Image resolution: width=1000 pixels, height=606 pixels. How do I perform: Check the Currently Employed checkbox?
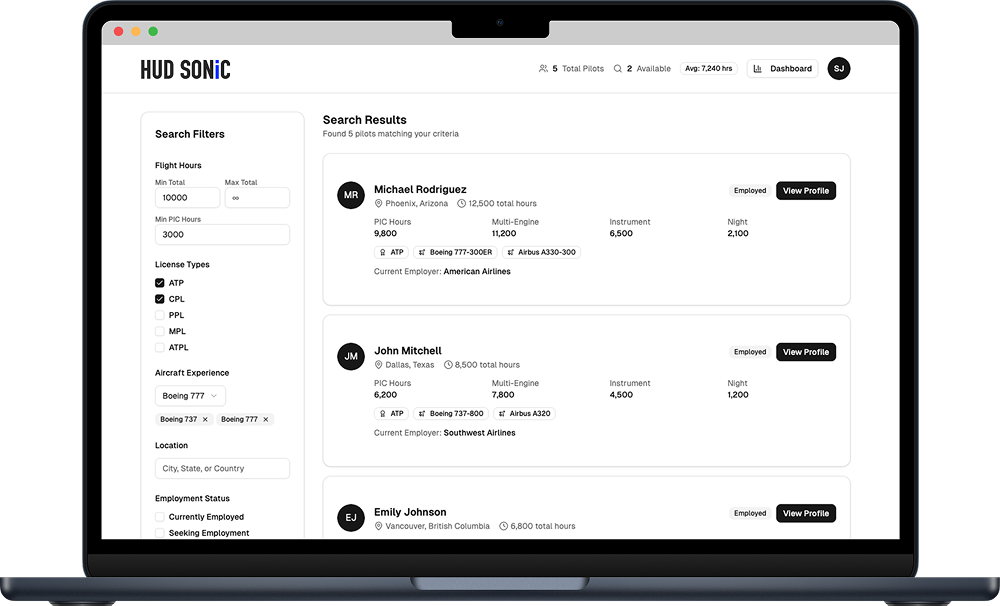point(159,517)
